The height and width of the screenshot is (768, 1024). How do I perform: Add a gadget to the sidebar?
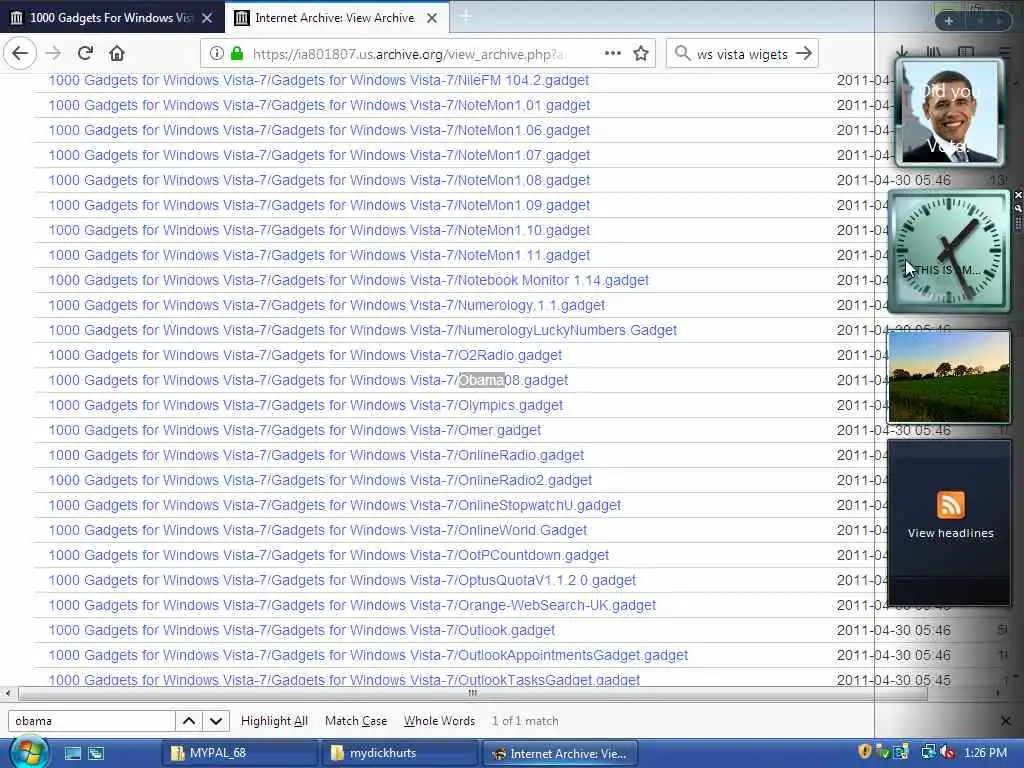[948, 21]
